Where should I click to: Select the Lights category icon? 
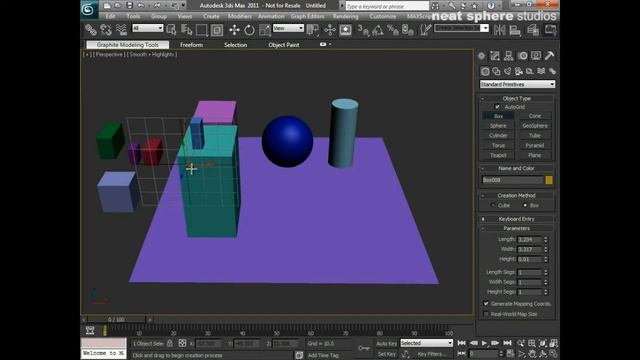[x=507, y=71]
